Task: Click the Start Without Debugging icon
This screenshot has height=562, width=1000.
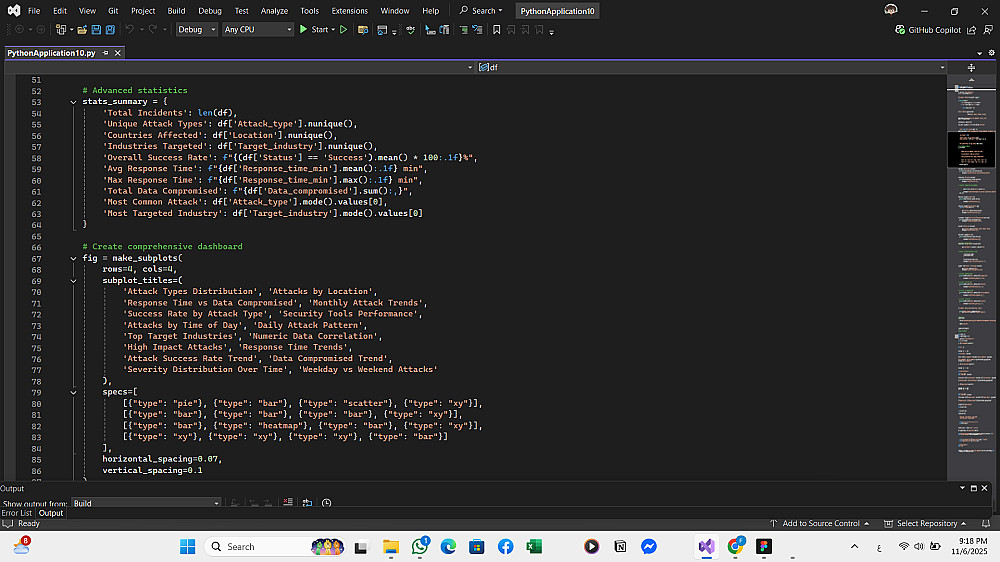Action: point(343,30)
